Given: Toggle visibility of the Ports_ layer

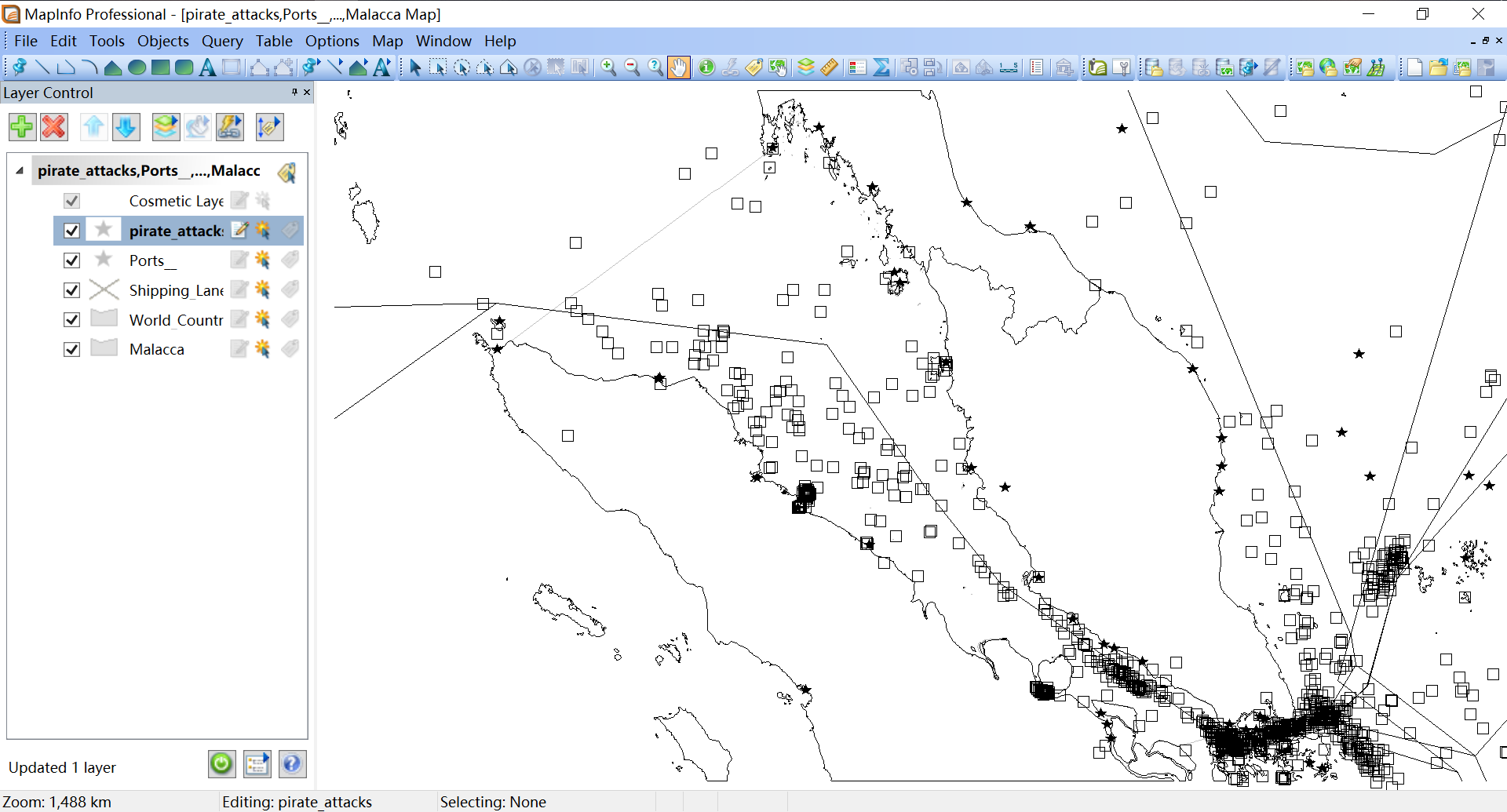Looking at the screenshot, I should click(x=71, y=260).
